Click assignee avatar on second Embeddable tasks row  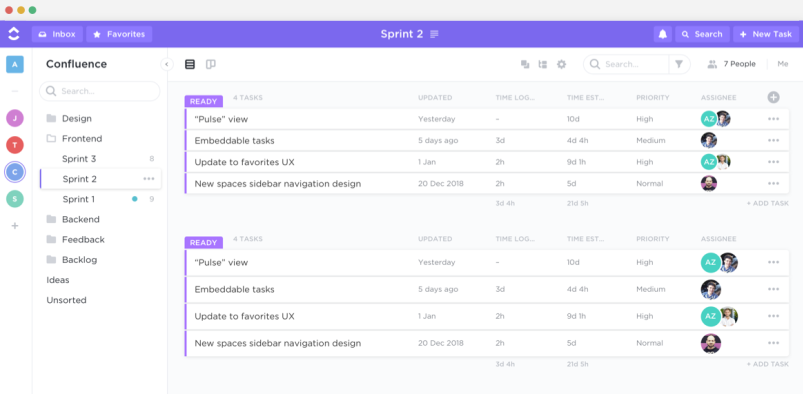[711, 289]
